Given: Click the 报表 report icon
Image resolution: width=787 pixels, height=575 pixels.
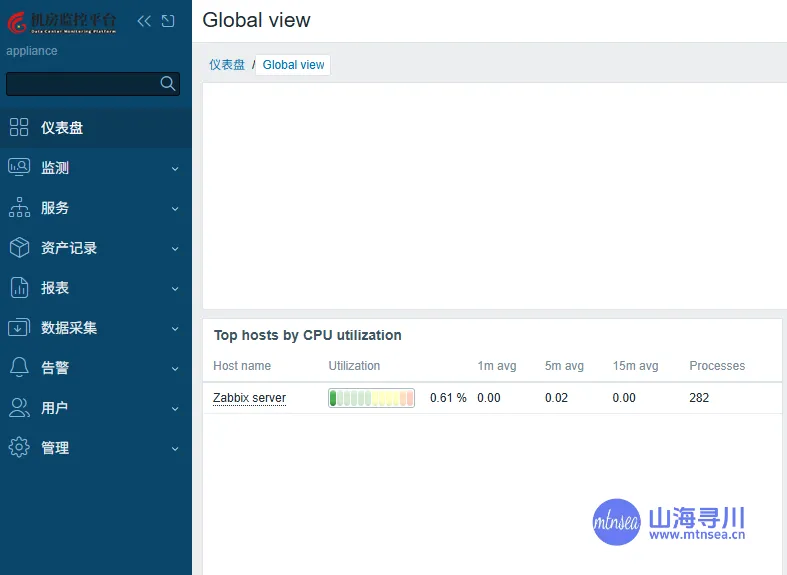Looking at the screenshot, I should 19,288.
